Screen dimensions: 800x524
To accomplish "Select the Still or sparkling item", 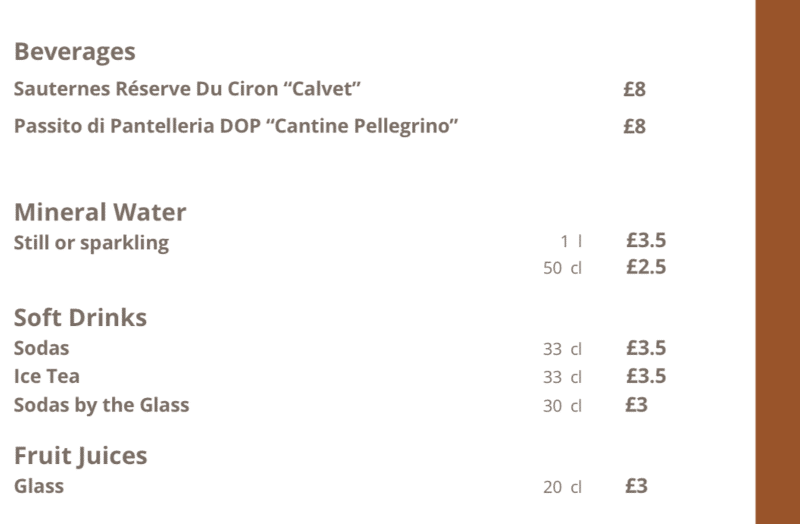I will (91, 243).
